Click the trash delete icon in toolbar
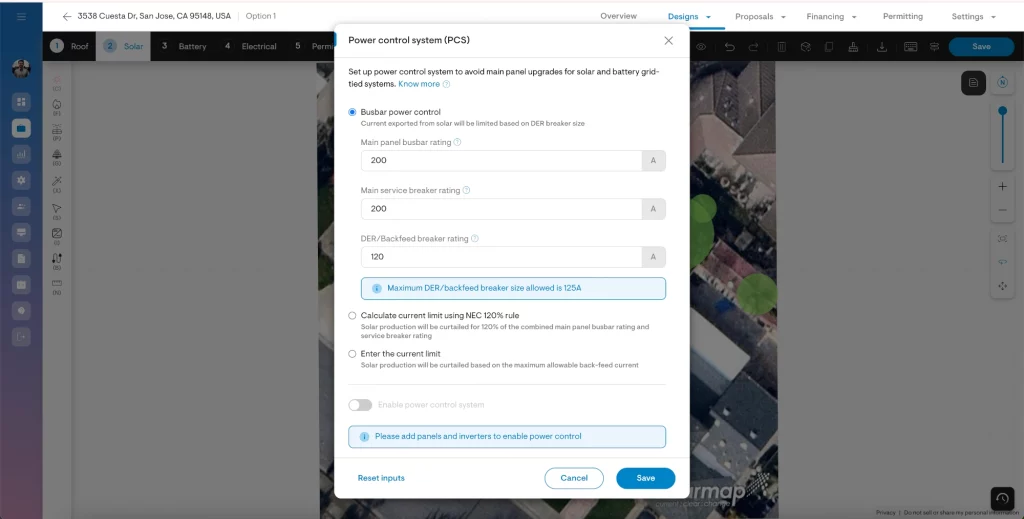The image size is (1024, 519). pyautogui.click(x=781, y=47)
